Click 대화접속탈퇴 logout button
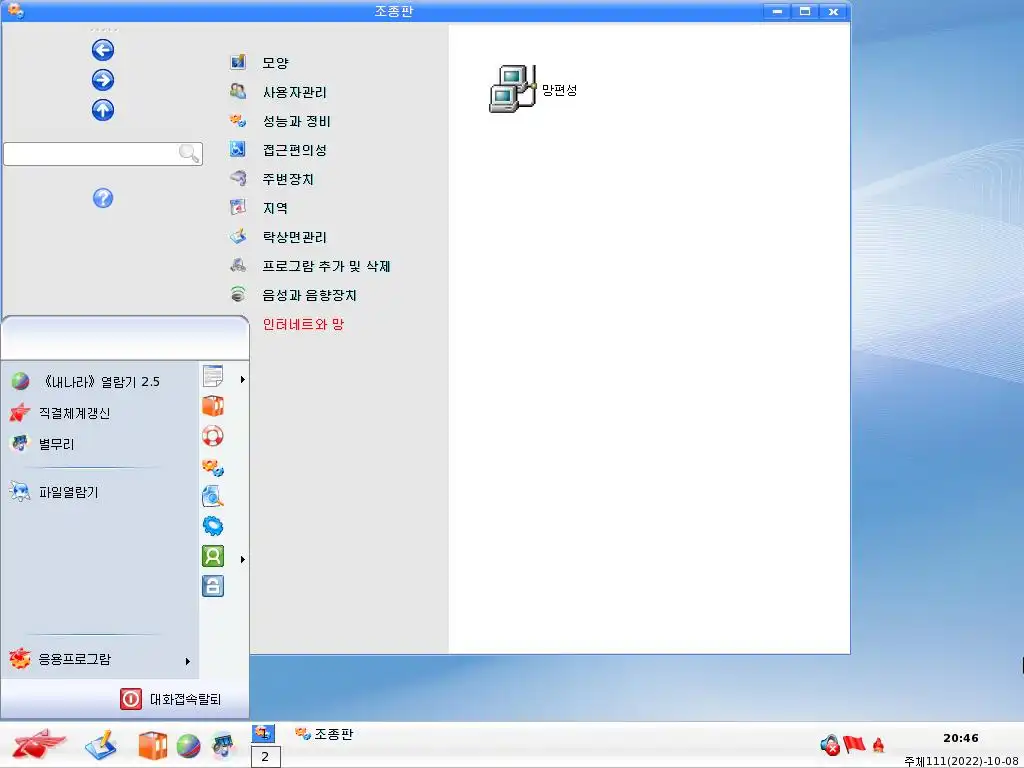Image resolution: width=1024 pixels, height=768 pixels. point(170,699)
